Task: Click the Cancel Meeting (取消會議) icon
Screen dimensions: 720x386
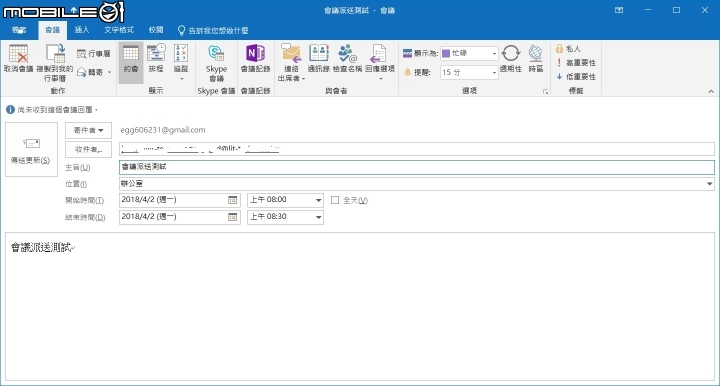Action: 18,54
